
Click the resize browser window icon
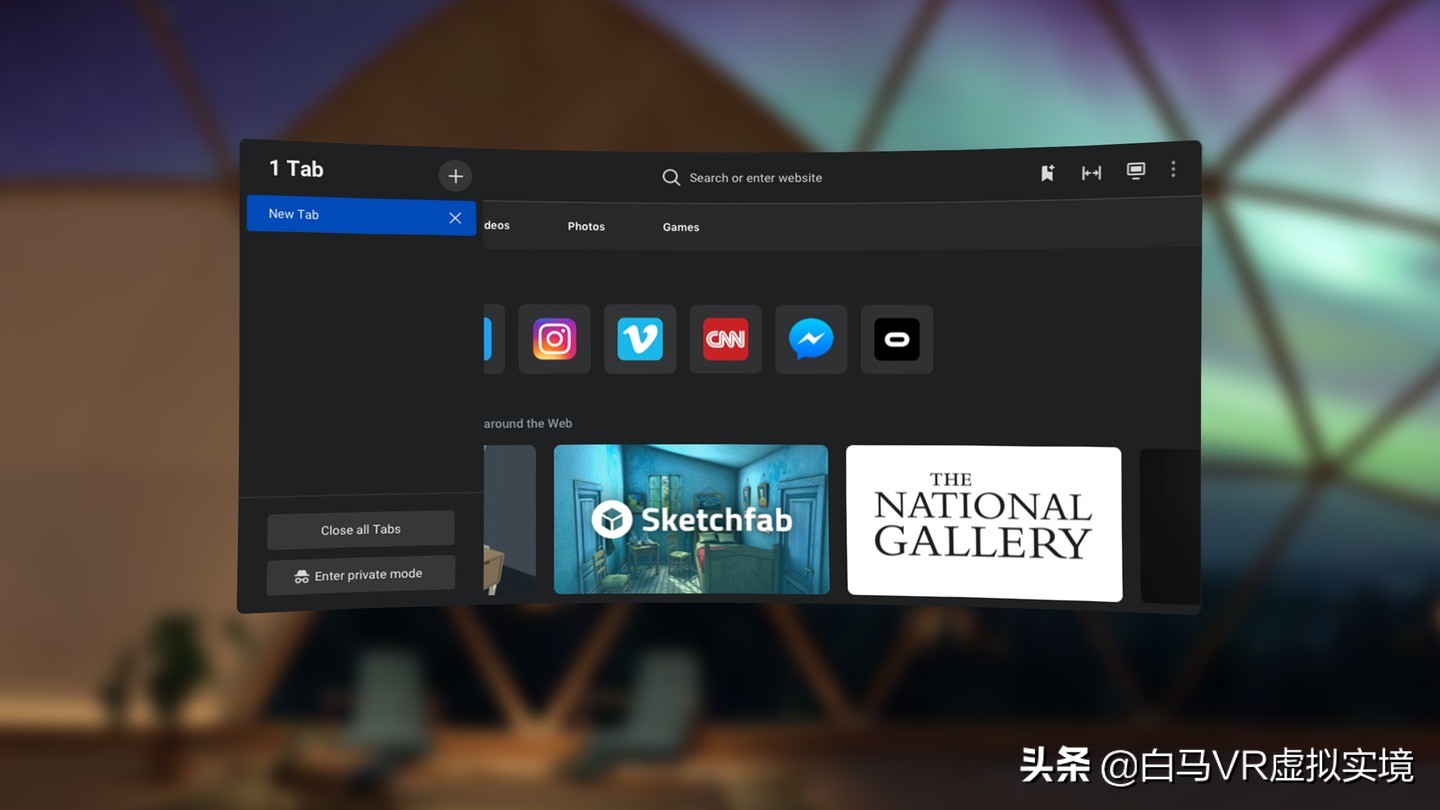click(x=1090, y=172)
